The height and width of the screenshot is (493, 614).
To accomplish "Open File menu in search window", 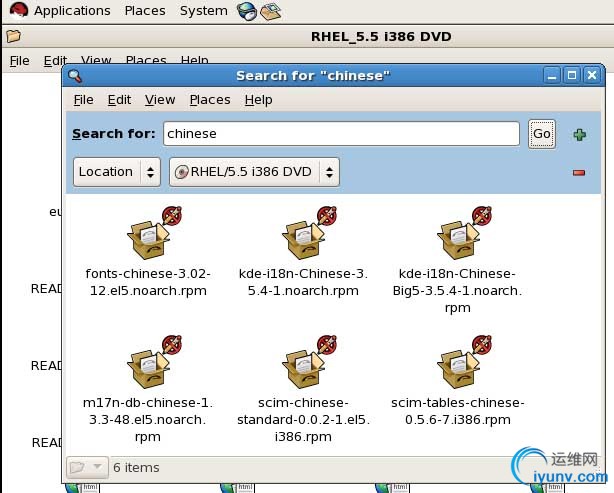I will [83, 100].
